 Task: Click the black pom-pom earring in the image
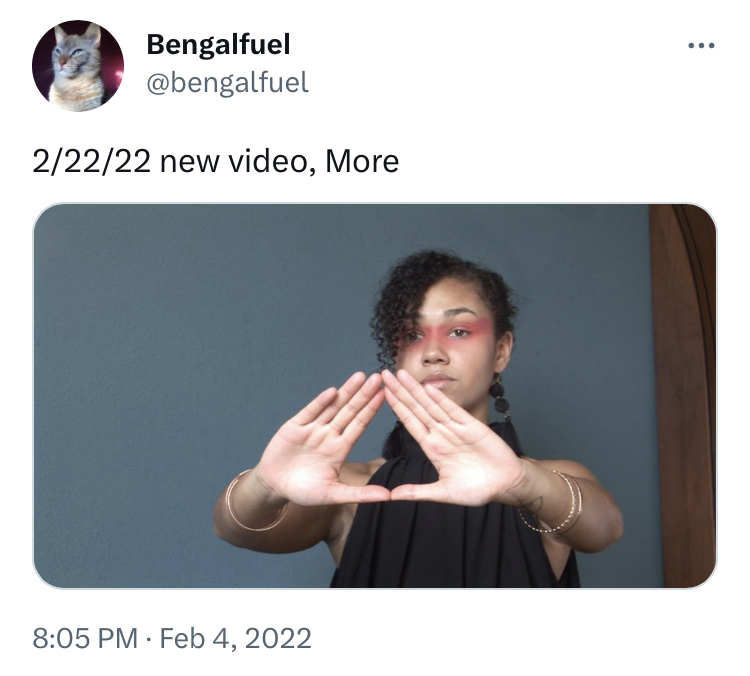499,398
